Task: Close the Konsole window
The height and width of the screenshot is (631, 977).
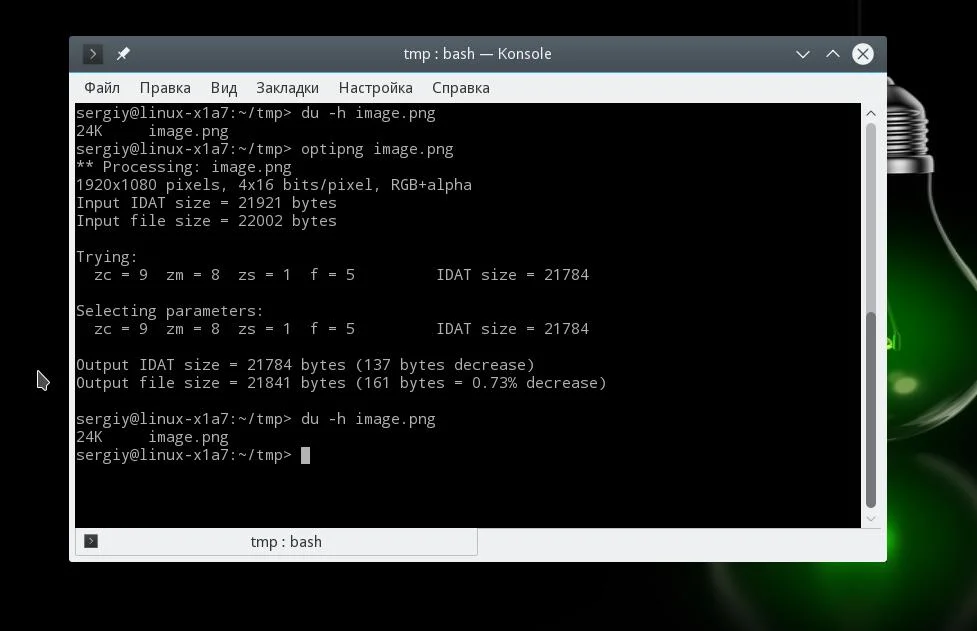Action: (862, 54)
